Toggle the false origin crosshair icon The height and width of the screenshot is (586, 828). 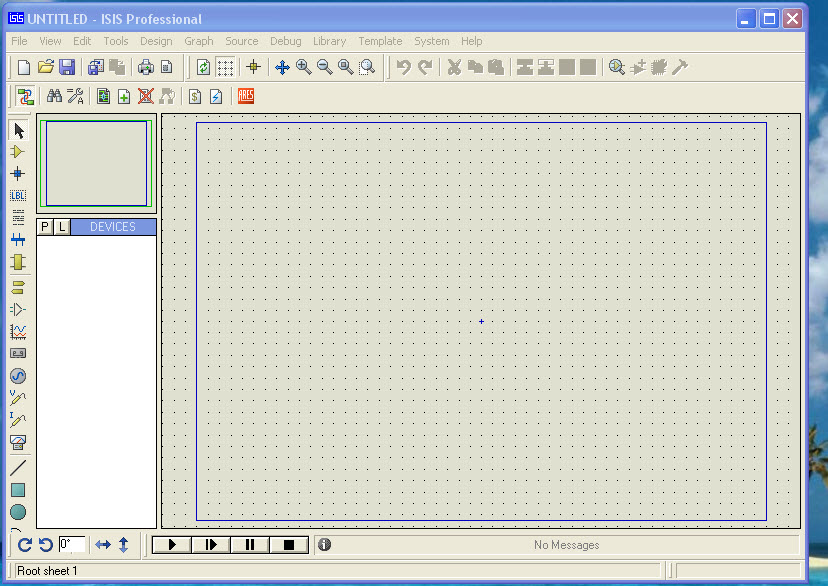pyautogui.click(x=253, y=68)
